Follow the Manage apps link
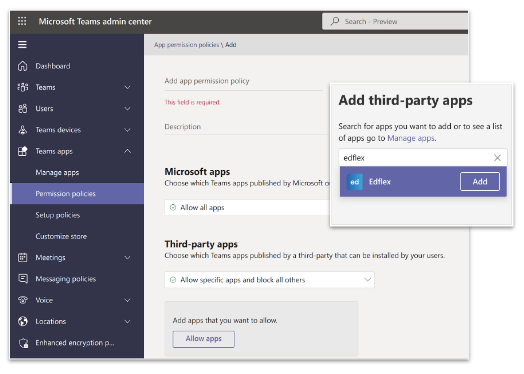 tap(411, 138)
